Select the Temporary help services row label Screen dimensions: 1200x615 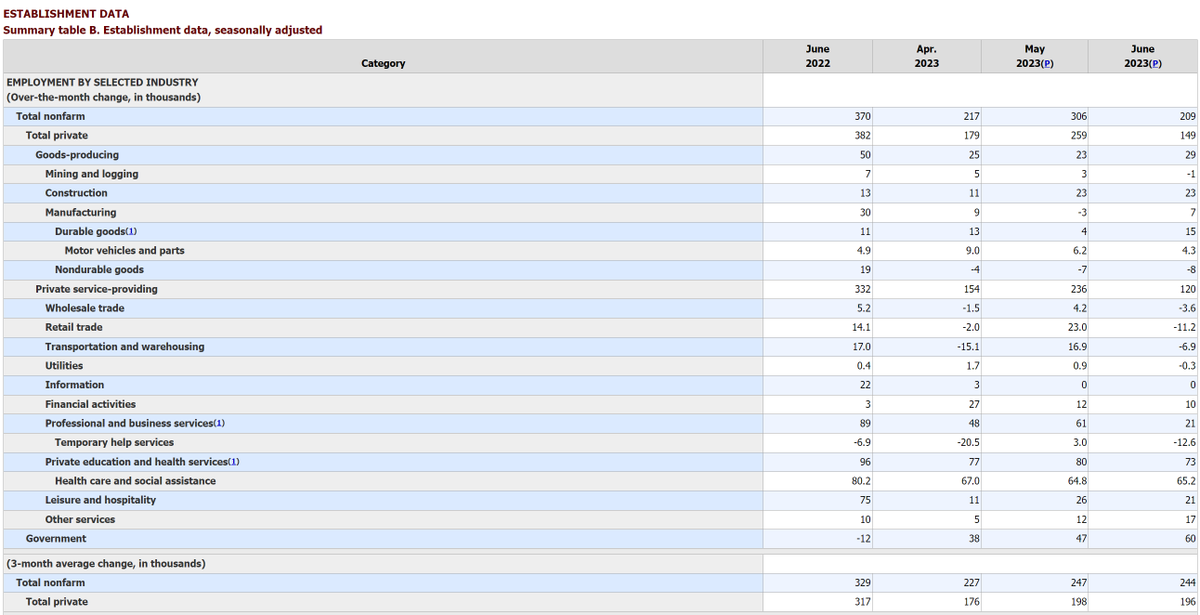click(x=114, y=443)
